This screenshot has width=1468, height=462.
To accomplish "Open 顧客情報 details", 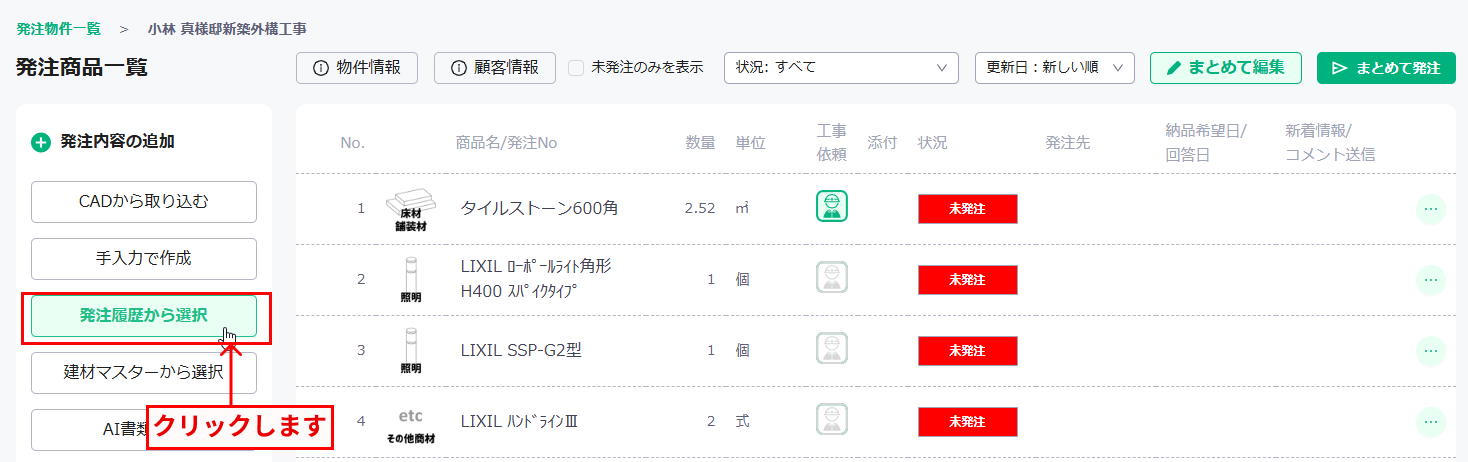I will click(x=495, y=68).
